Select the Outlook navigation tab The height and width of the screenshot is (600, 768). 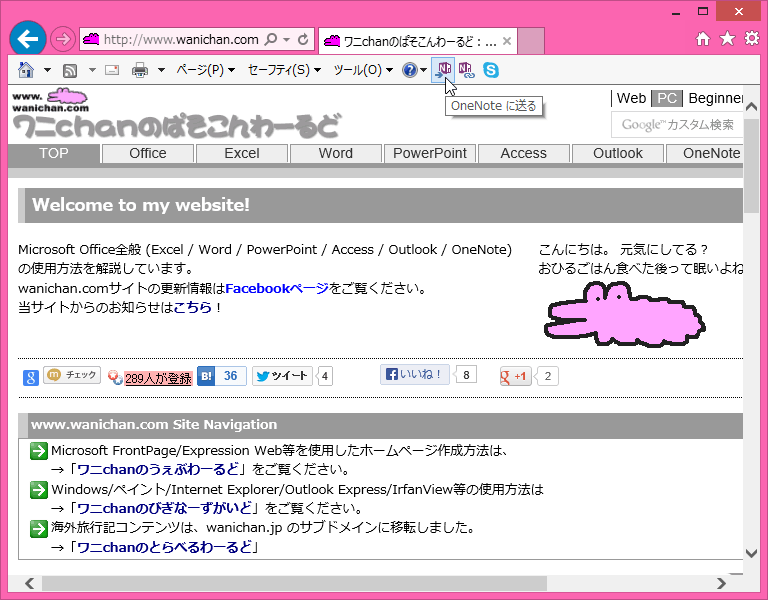point(618,154)
